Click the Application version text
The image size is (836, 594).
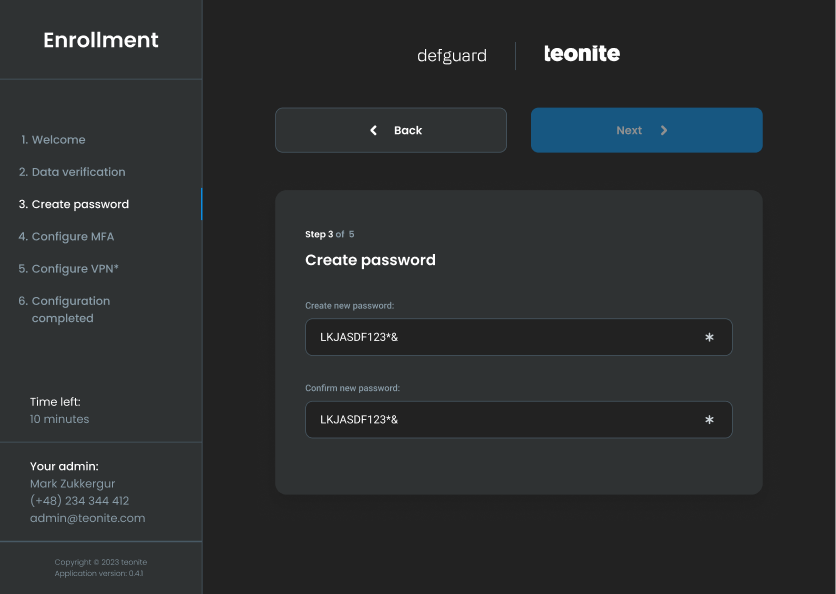point(101,573)
